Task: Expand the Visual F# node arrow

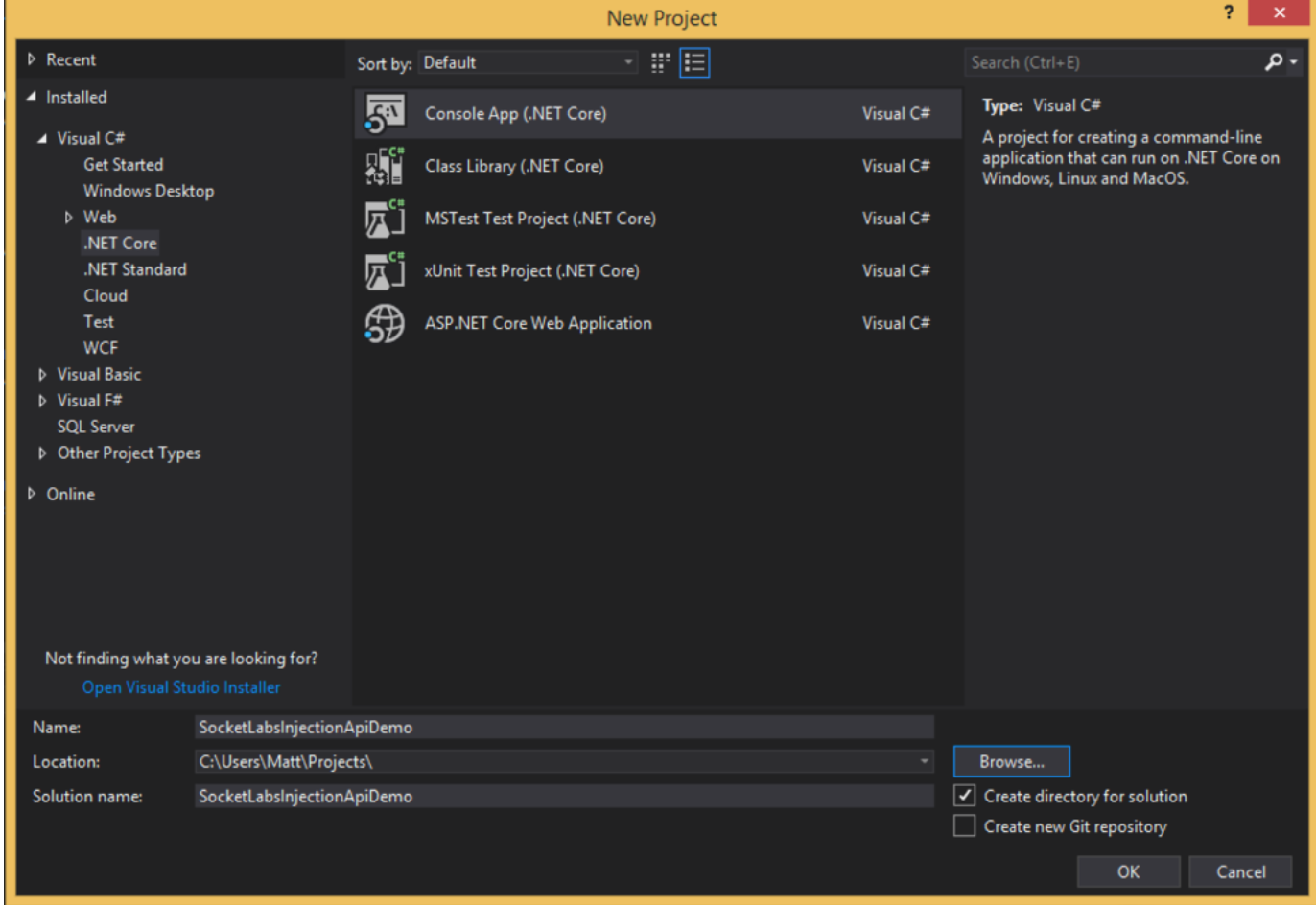Action: [42, 401]
